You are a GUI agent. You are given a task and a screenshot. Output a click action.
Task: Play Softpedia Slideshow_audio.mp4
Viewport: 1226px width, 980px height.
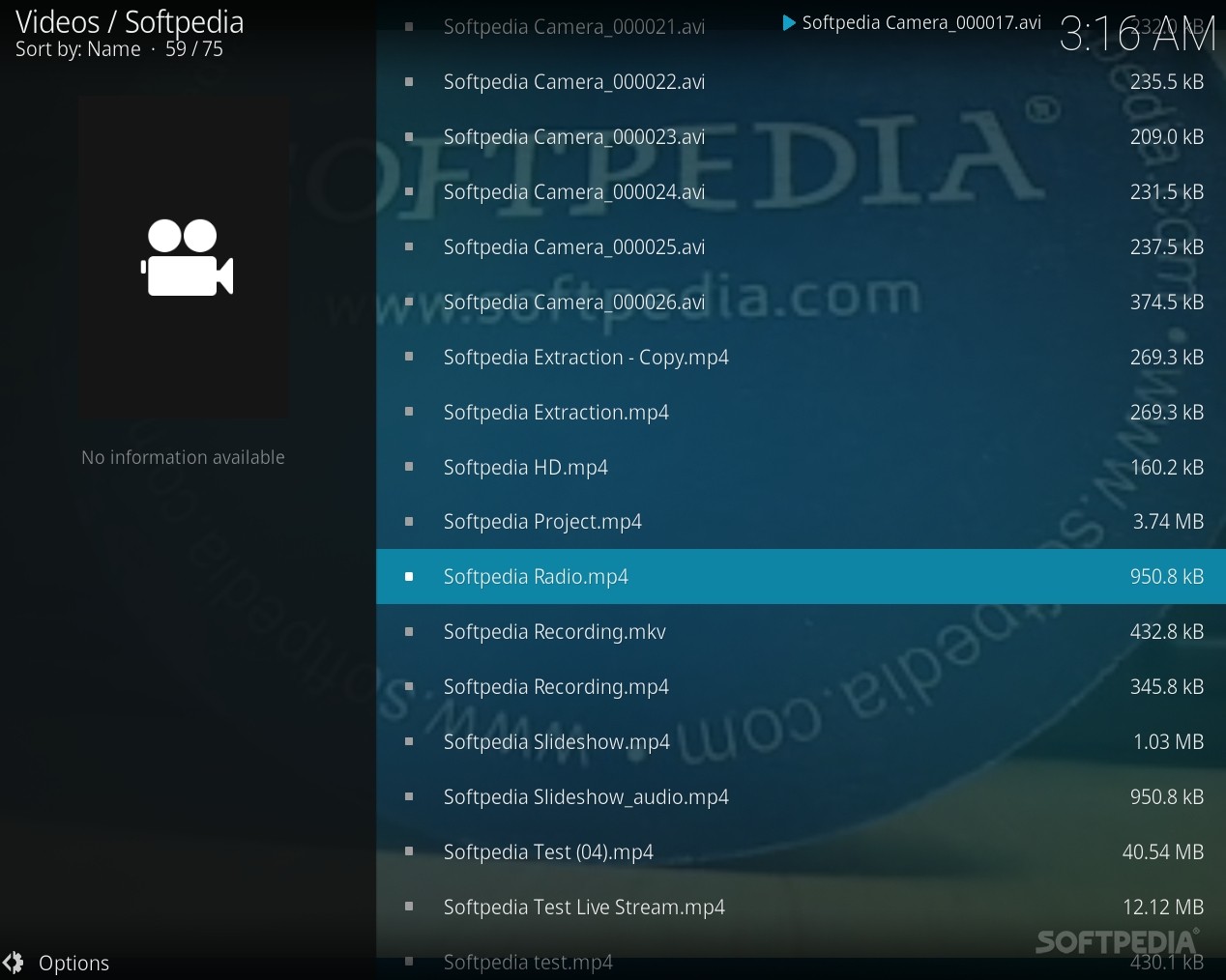pyautogui.click(x=801, y=797)
